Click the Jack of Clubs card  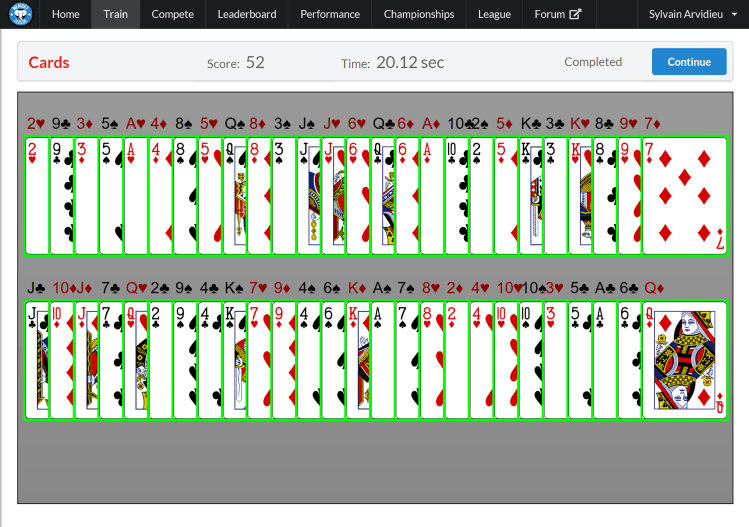pyautogui.click(x=35, y=360)
